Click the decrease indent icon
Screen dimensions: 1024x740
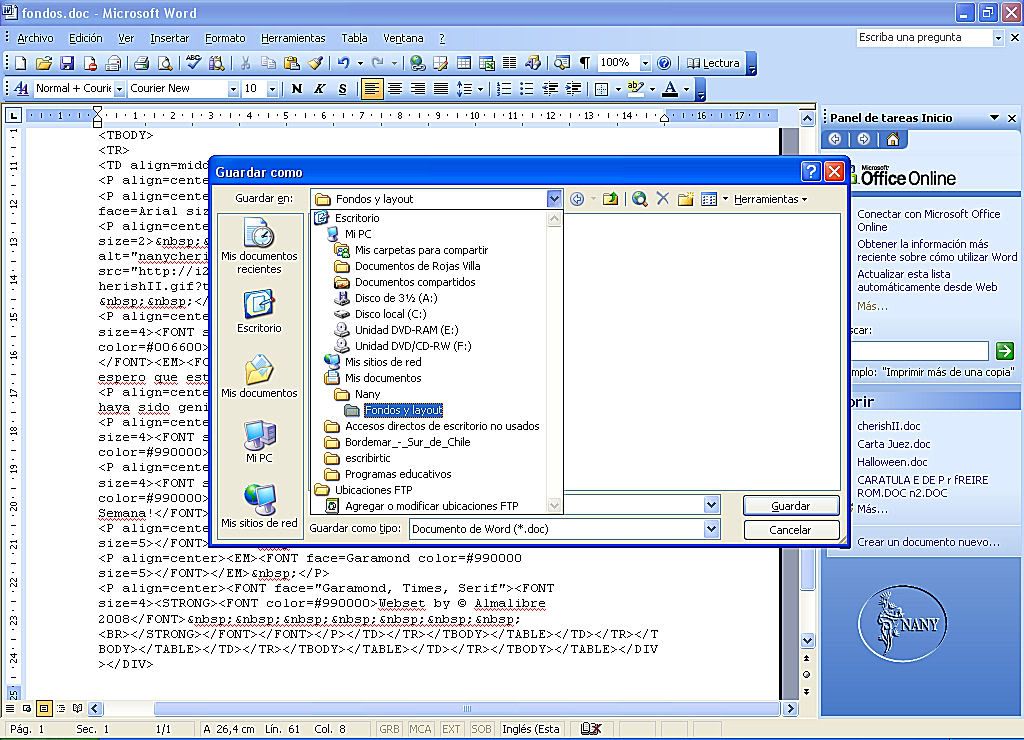pos(550,89)
